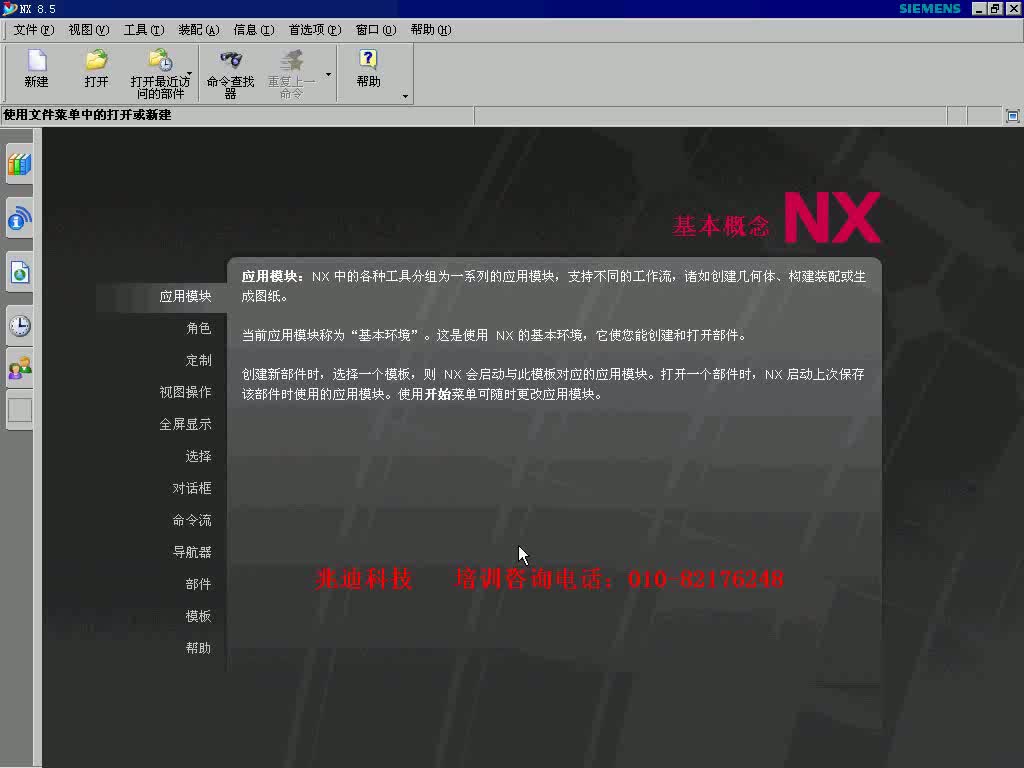Click the blank square sidebar tab
The height and width of the screenshot is (768, 1024).
tap(20, 410)
